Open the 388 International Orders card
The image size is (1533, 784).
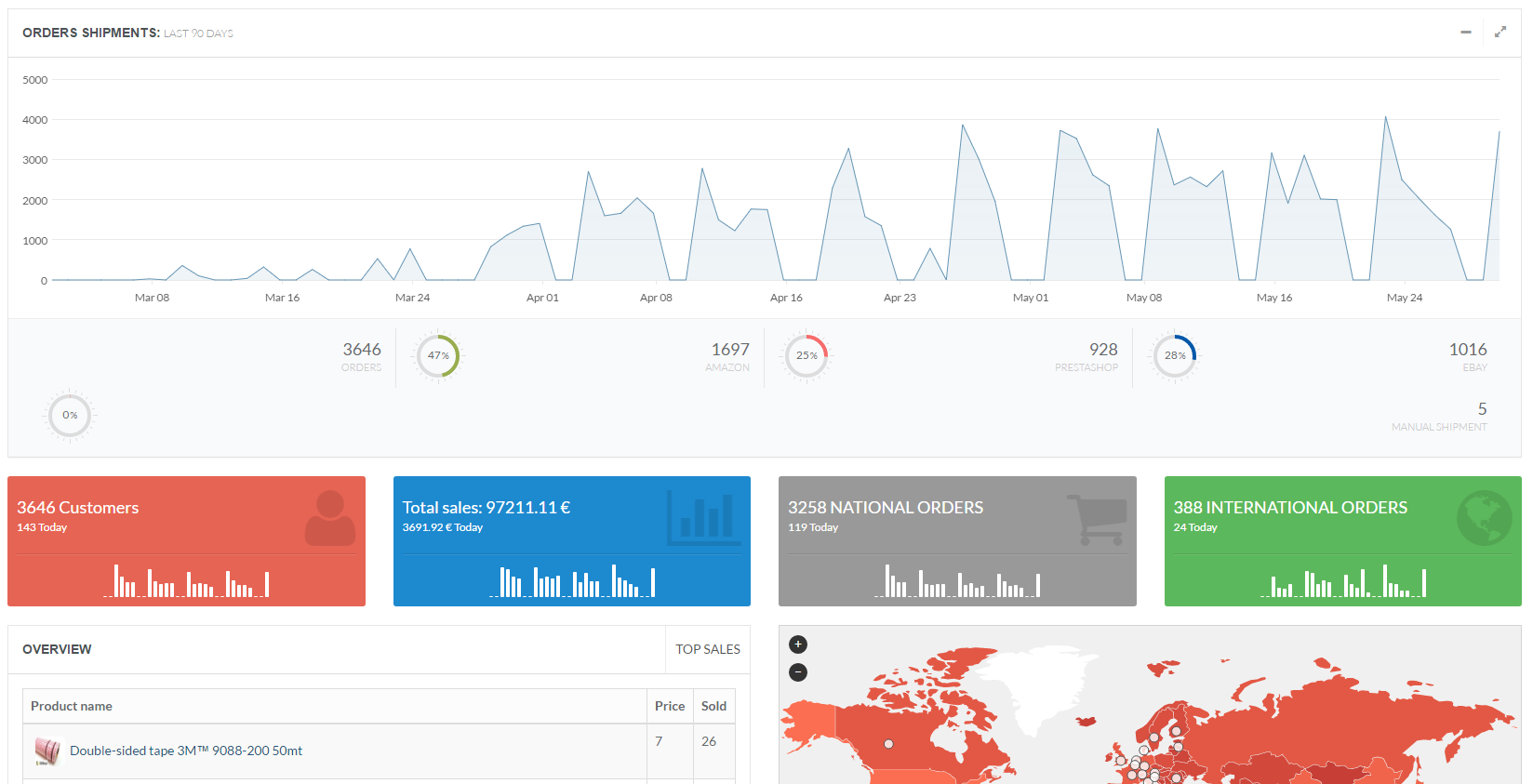pos(1342,541)
